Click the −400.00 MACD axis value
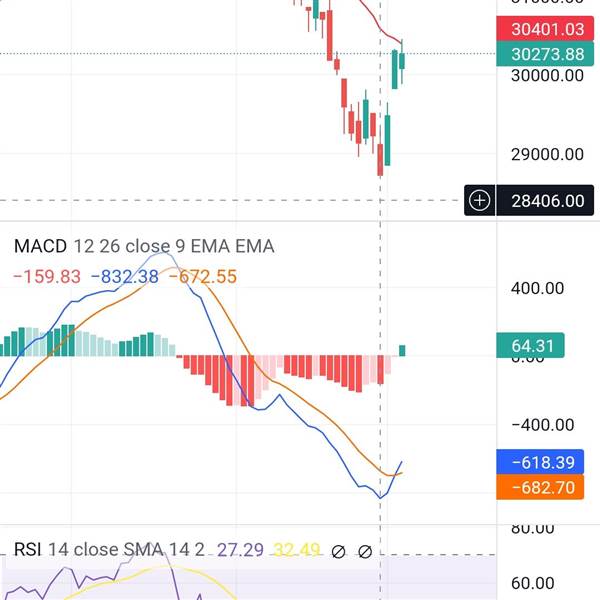This screenshot has height=600, width=600. [x=543, y=425]
